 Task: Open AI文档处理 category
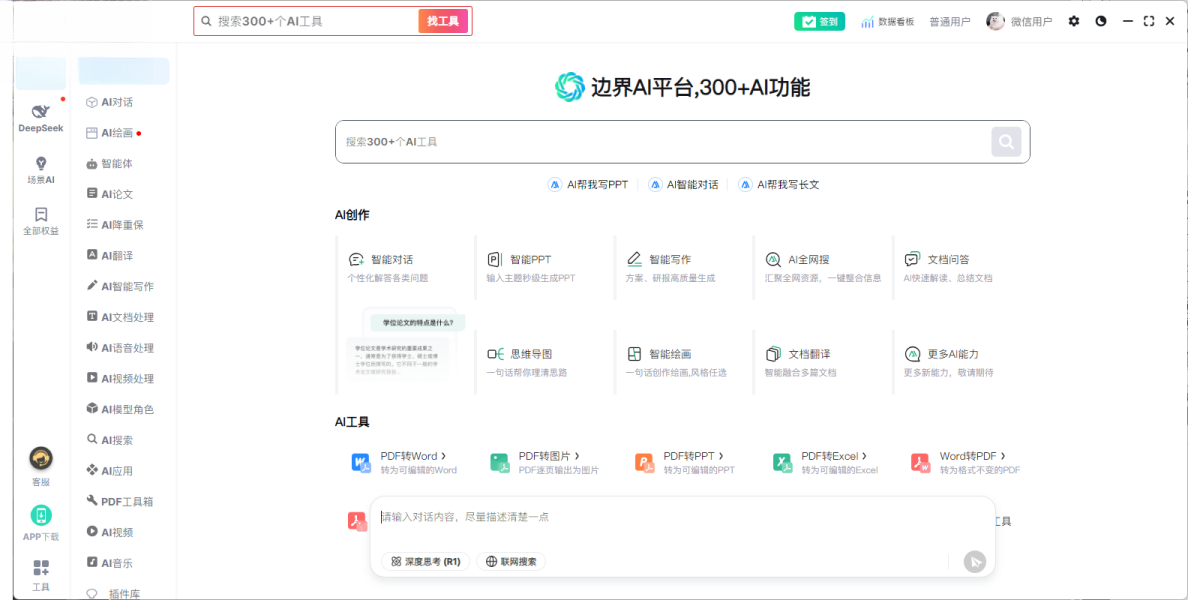point(120,317)
